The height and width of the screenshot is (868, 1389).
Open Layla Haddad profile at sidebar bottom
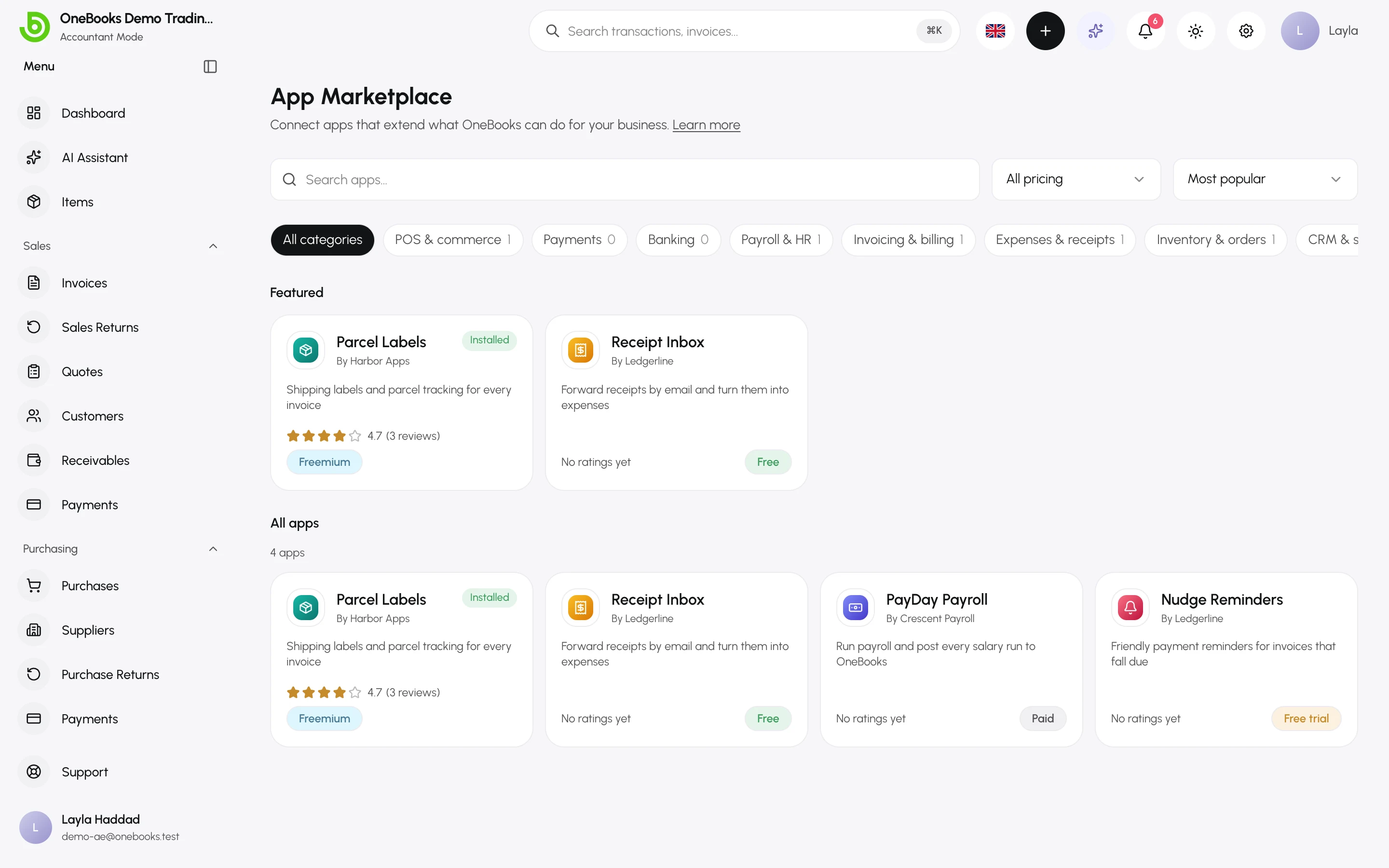[119, 827]
